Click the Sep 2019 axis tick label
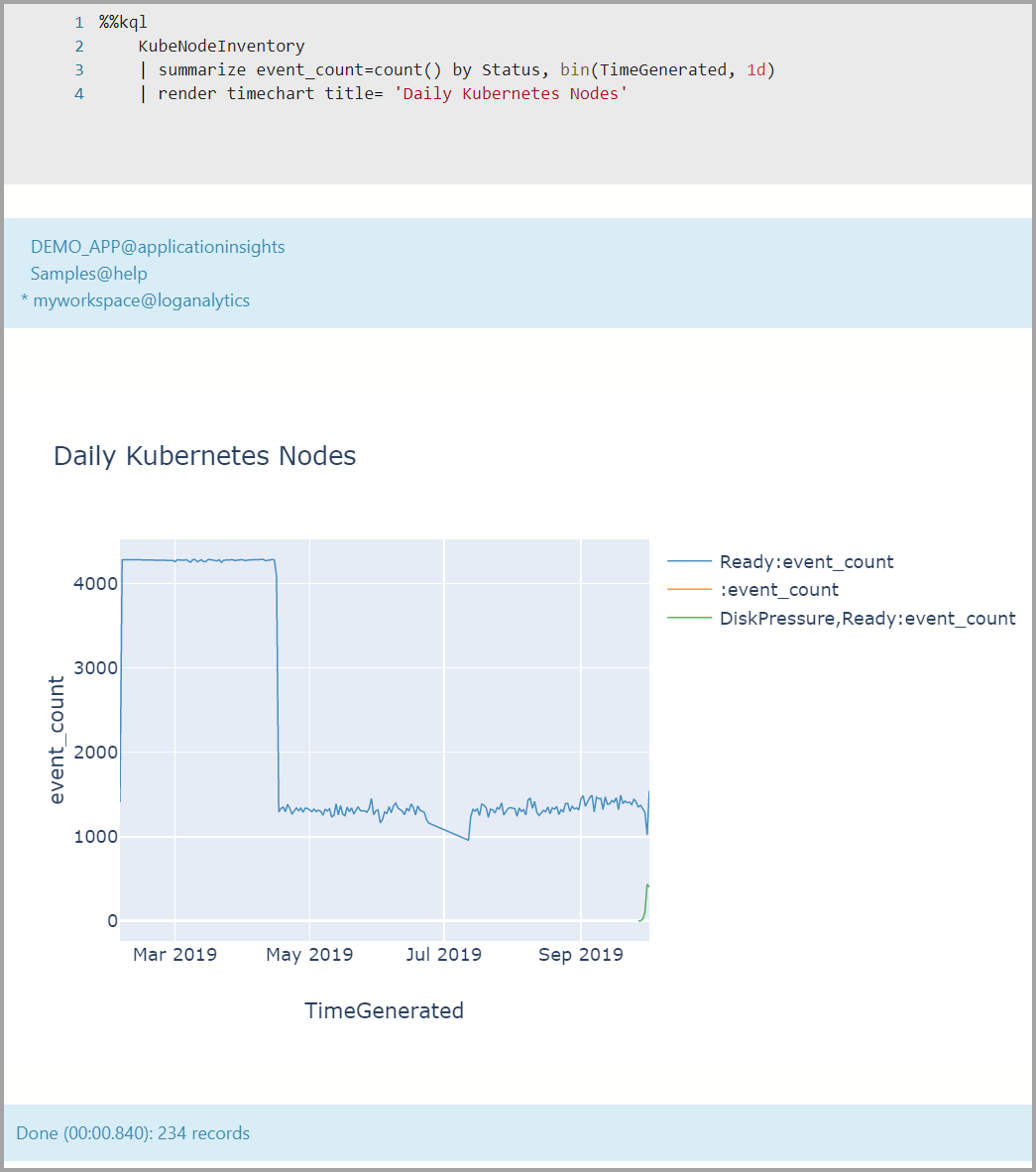Image resolution: width=1036 pixels, height=1172 pixels. [x=580, y=954]
